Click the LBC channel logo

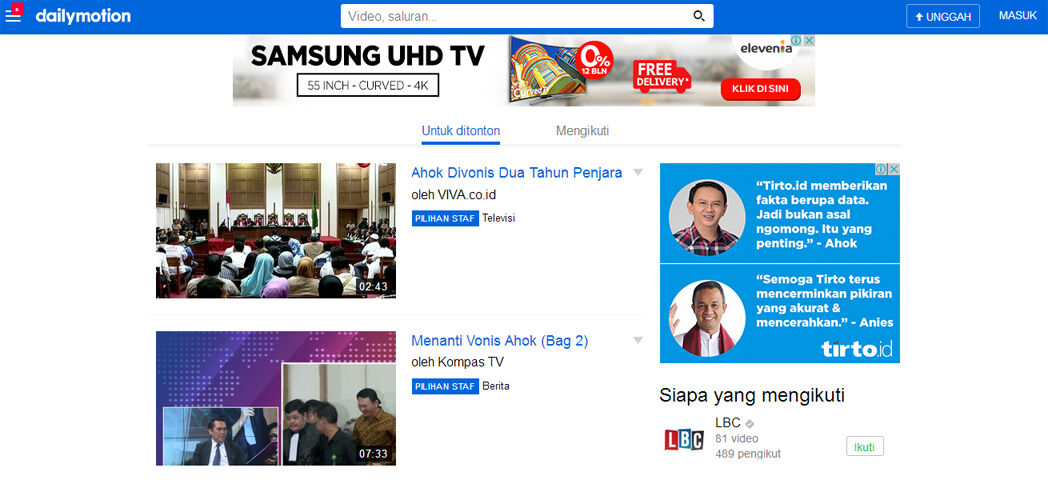point(684,440)
